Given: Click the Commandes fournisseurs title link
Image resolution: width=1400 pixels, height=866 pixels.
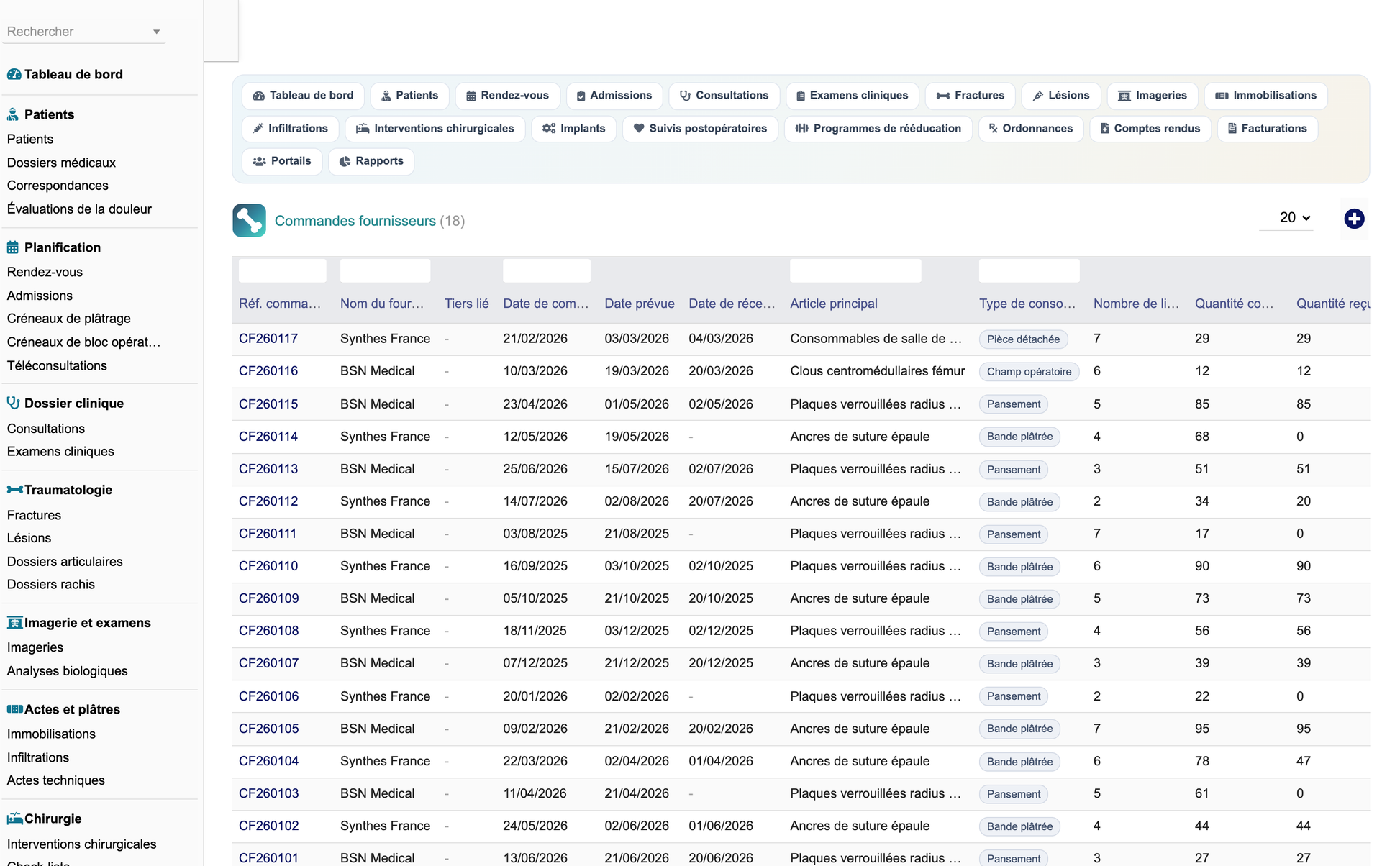Looking at the screenshot, I should tap(355, 221).
